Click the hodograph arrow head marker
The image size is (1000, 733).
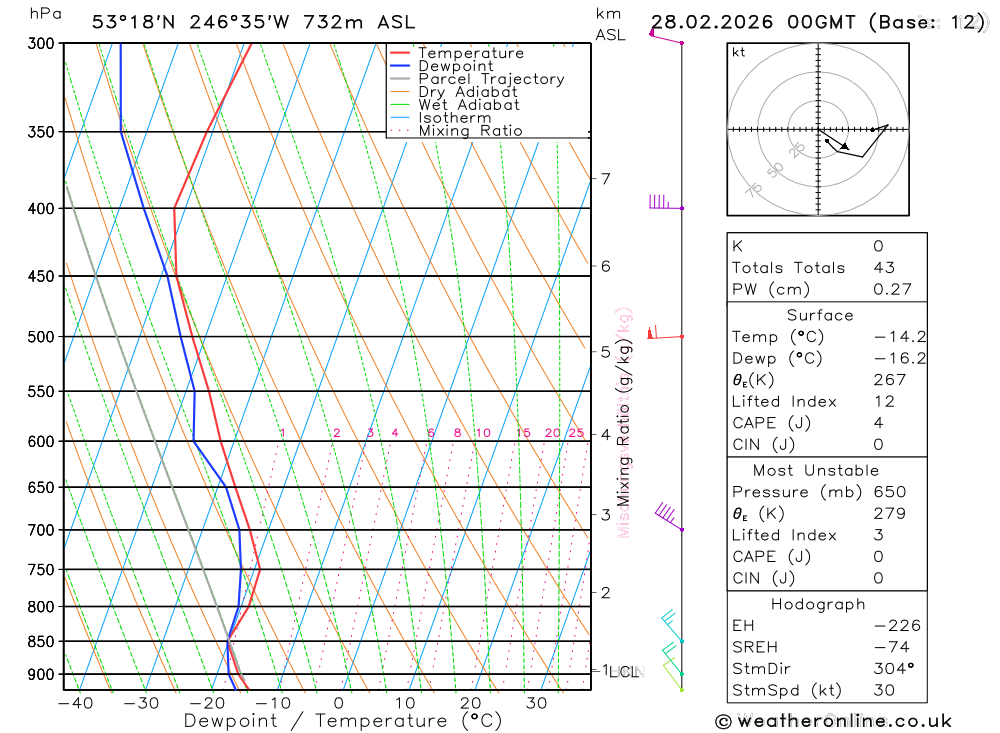[x=844, y=146]
